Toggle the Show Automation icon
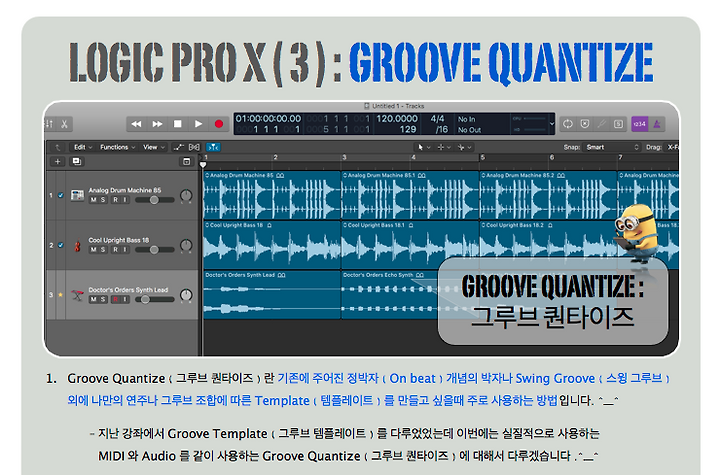This screenshot has width=720, height=475. coord(179,147)
